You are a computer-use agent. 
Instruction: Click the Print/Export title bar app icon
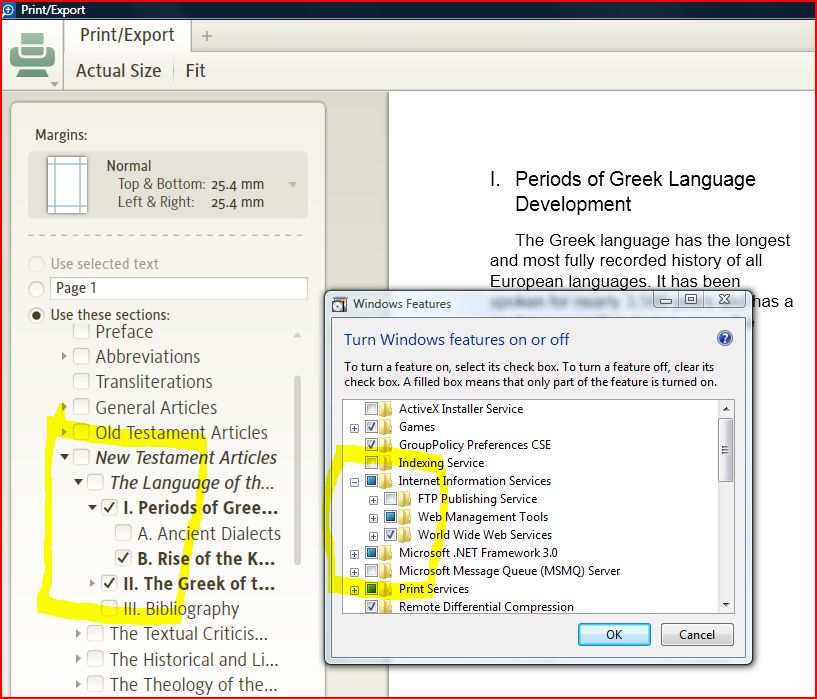(9, 9)
